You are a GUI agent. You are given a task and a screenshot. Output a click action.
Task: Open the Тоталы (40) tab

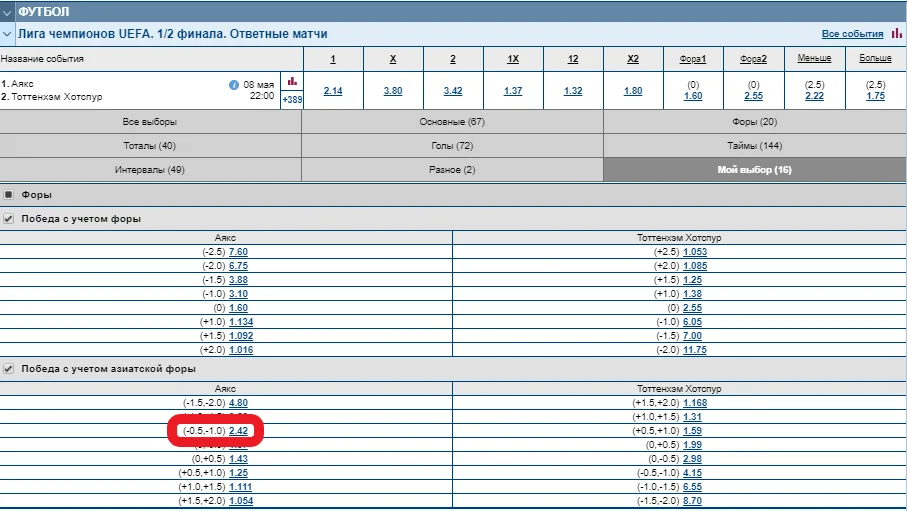(150, 146)
